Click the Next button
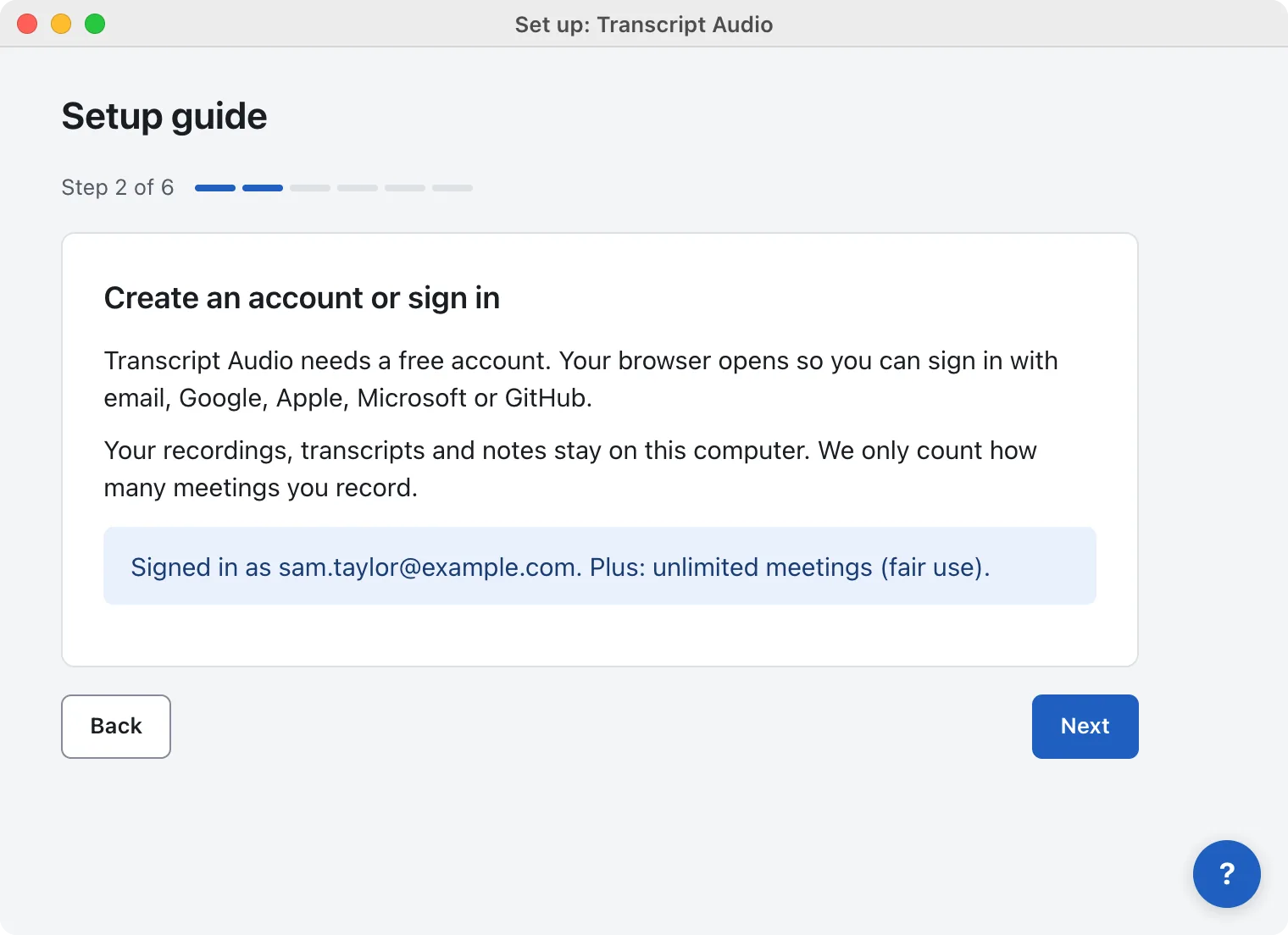The height and width of the screenshot is (935, 1288). (1085, 726)
